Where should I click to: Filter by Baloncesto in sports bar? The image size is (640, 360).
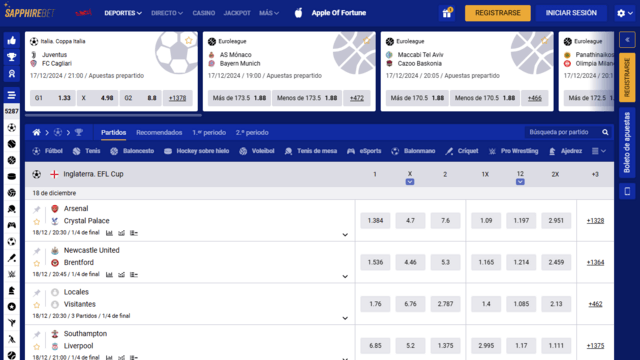tap(132, 151)
